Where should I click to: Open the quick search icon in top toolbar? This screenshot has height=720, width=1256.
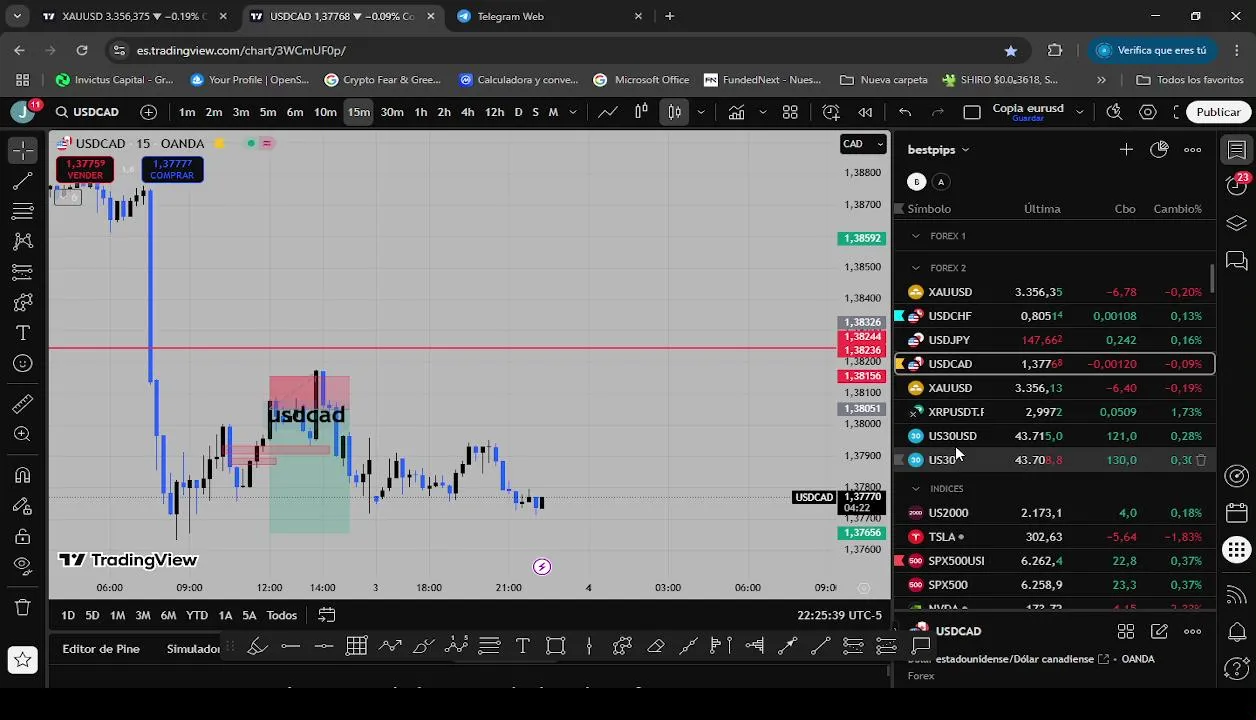click(x=1114, y=112)
